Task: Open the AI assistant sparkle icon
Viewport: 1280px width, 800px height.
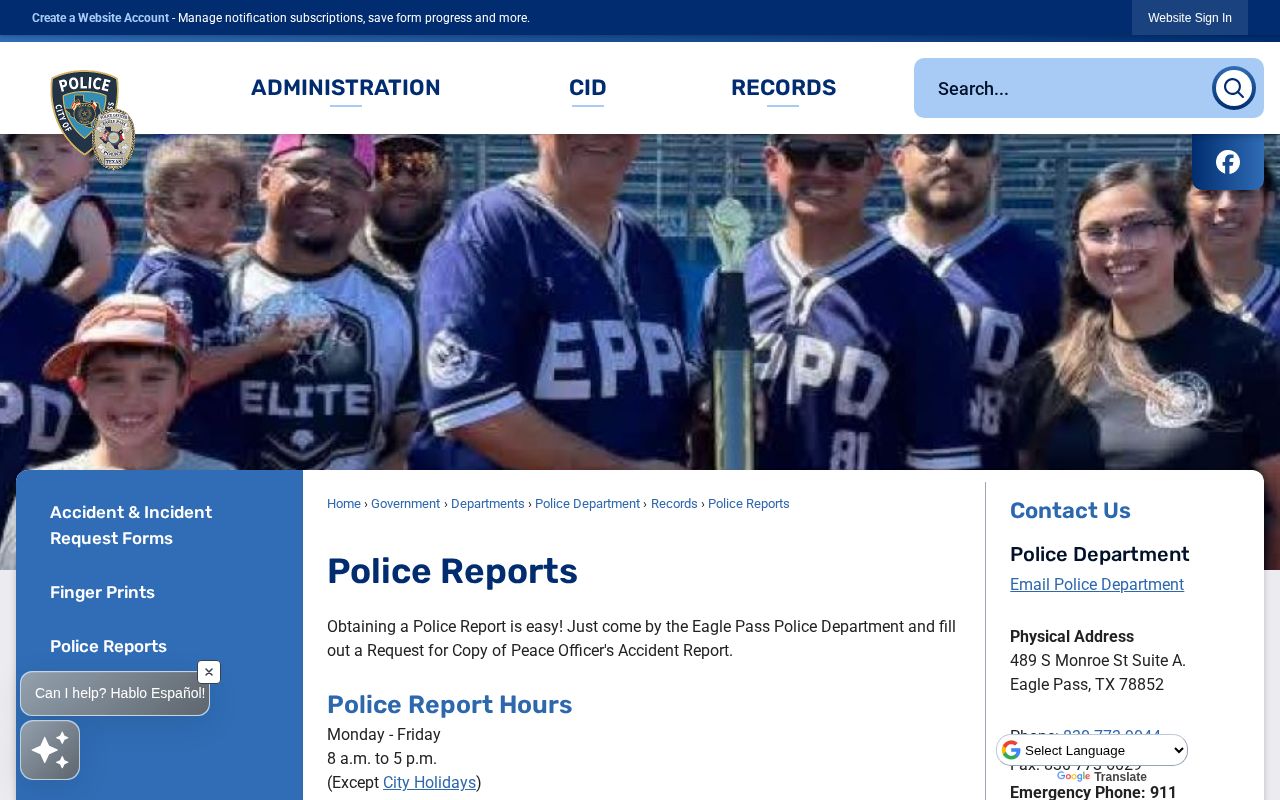Action: pyautogui.click(x=50, y=750)
